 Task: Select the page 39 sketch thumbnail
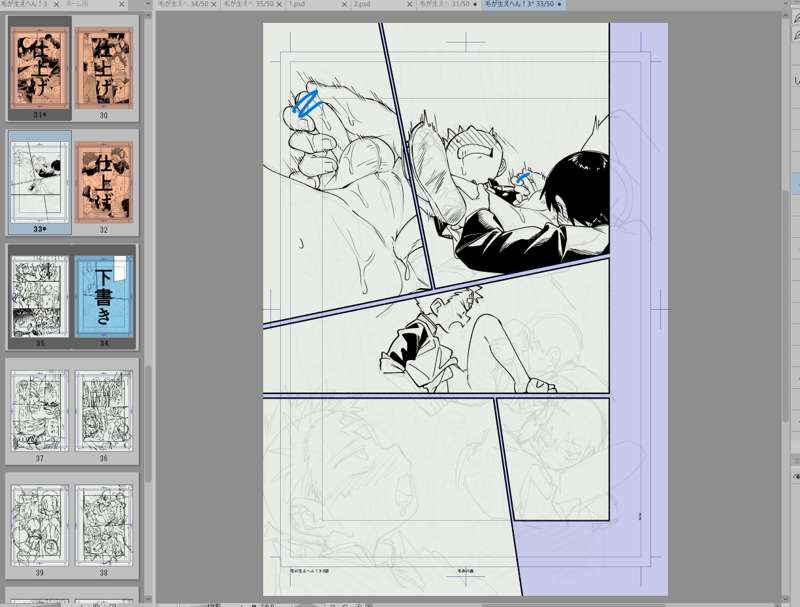(x=39, y=522)
